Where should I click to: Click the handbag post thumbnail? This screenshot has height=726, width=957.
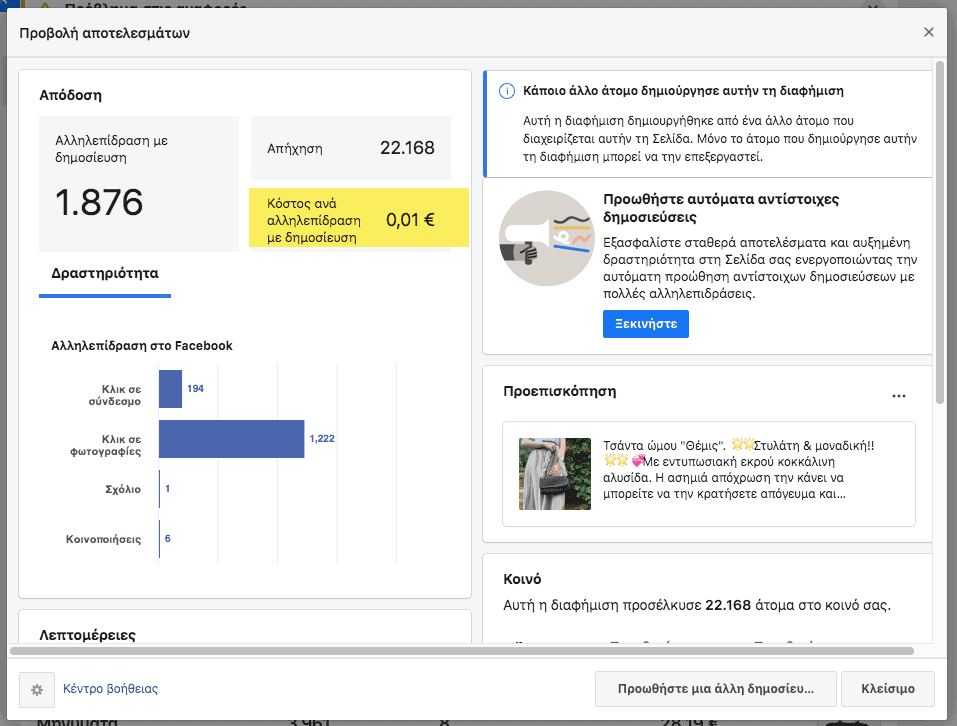pos(554,473)
